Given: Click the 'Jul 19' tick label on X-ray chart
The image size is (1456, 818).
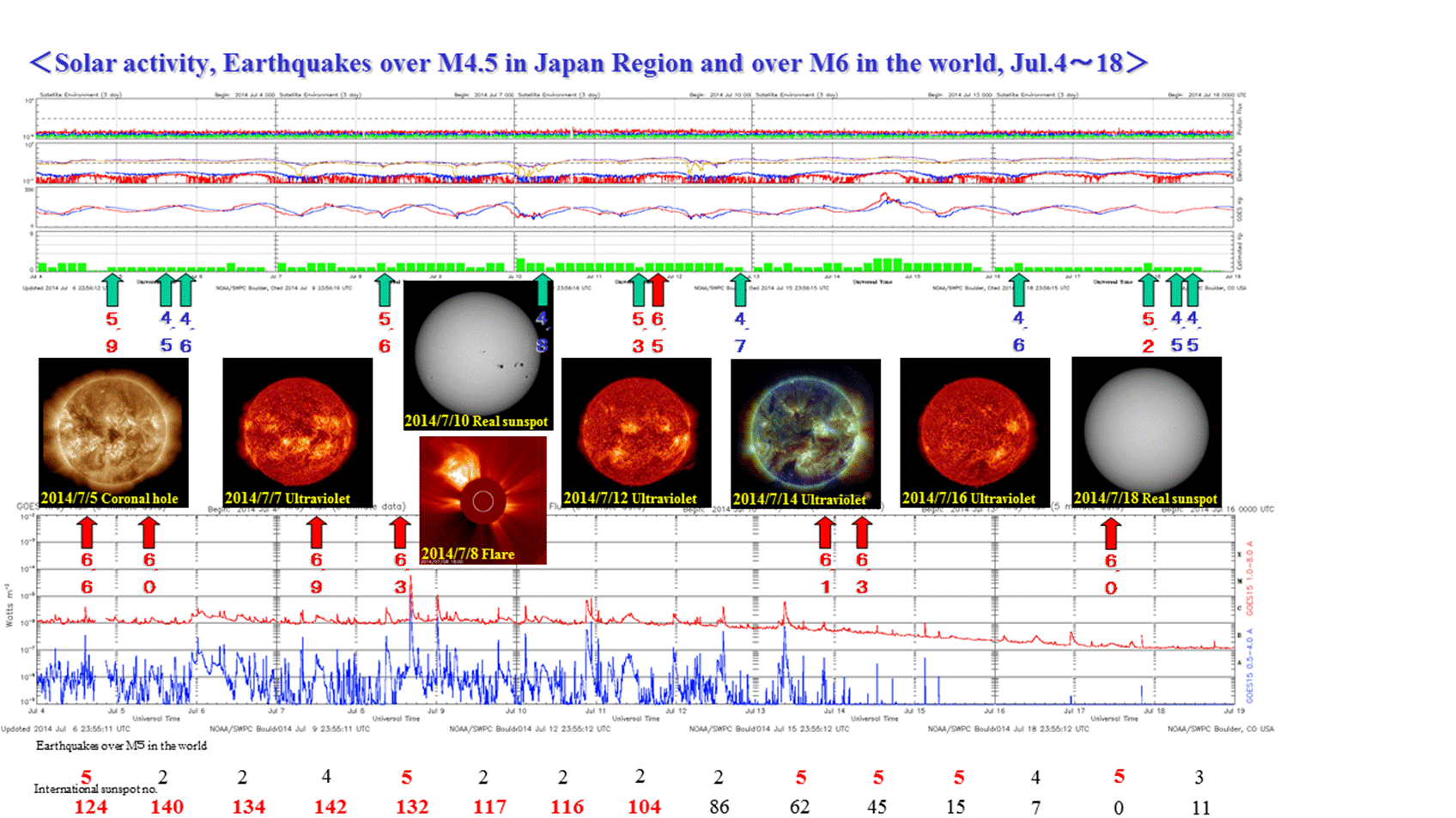Looking at the screenshot, I should [1234, 711].
